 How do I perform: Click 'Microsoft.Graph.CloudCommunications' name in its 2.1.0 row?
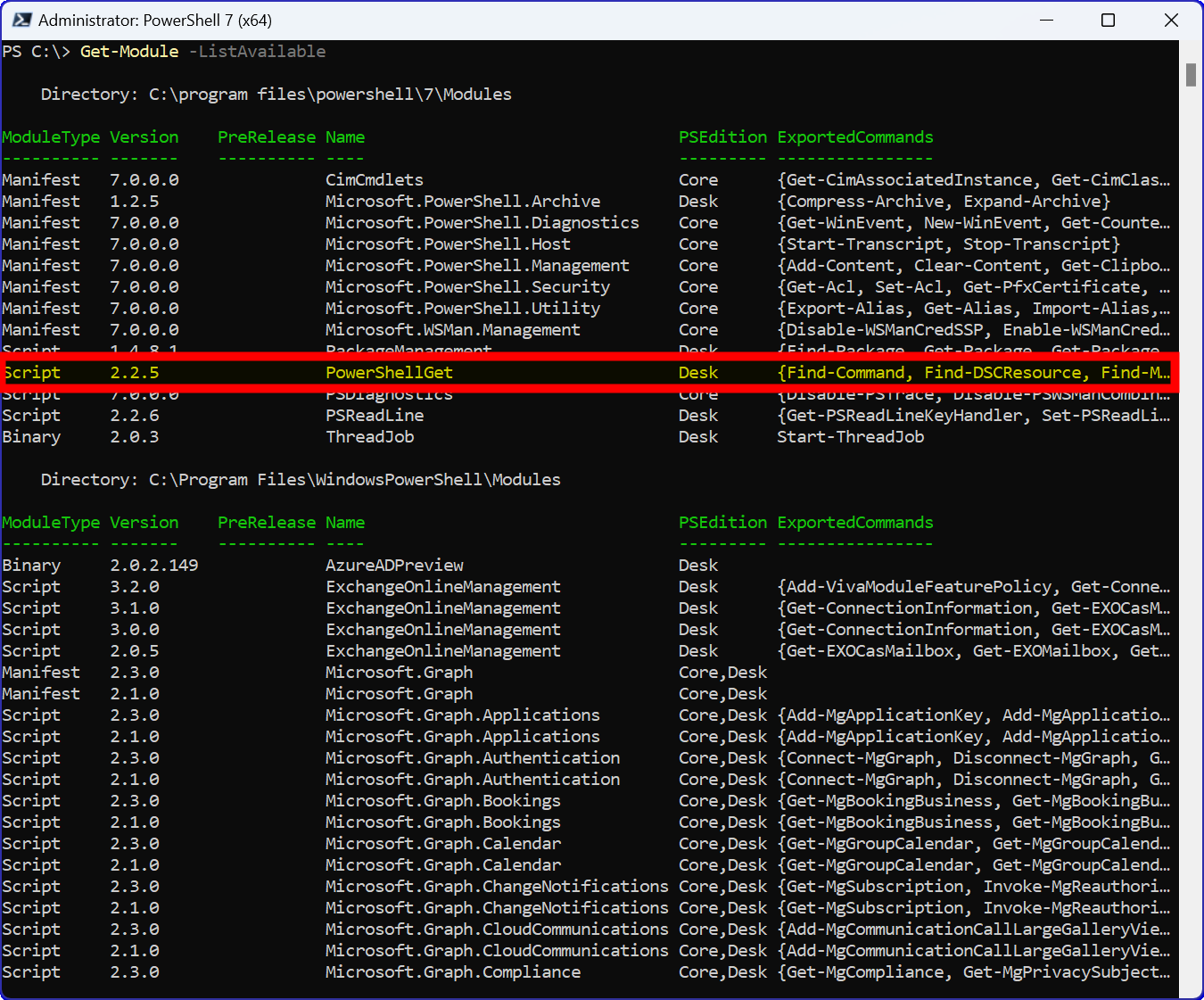point(497,951)
